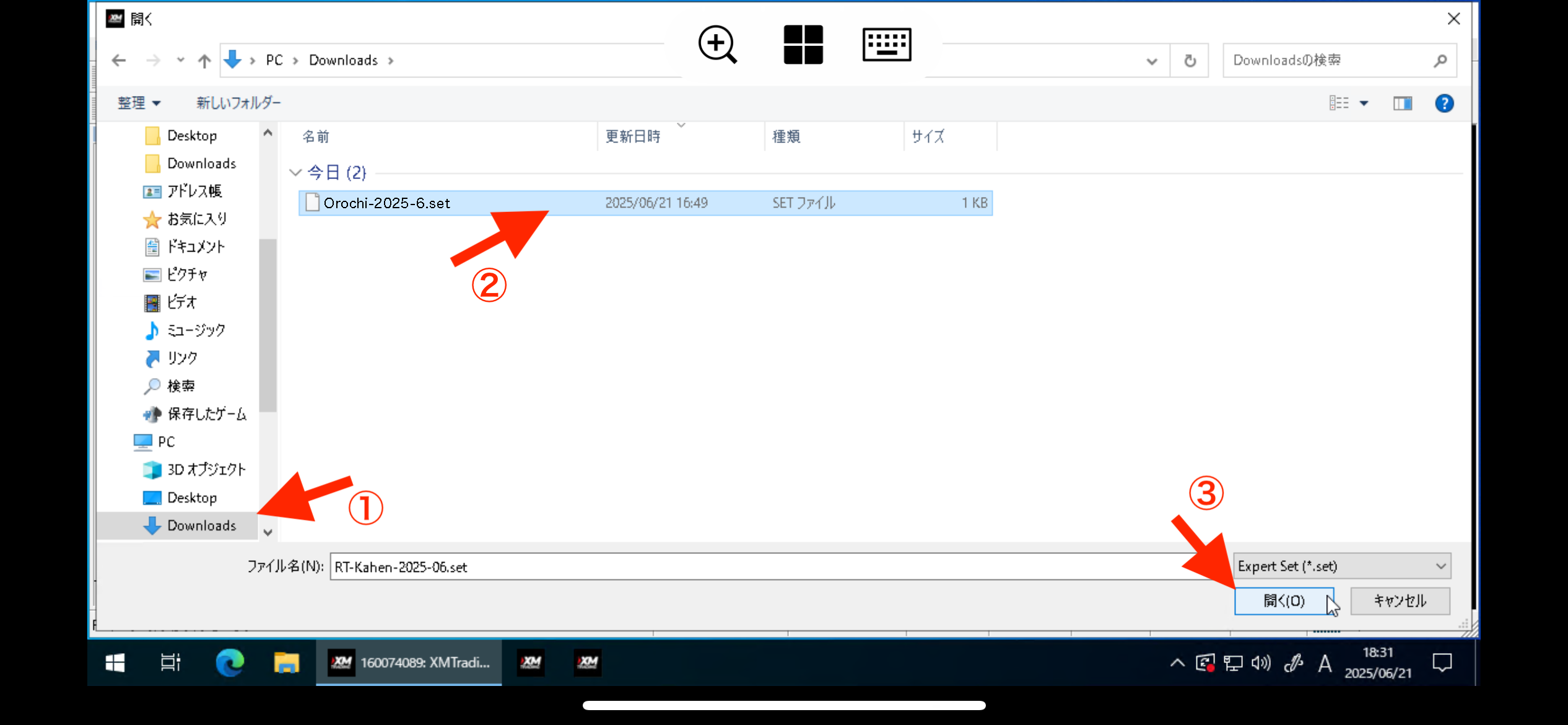Open recent locations dropdown arrow

click(x=180, y=61)
